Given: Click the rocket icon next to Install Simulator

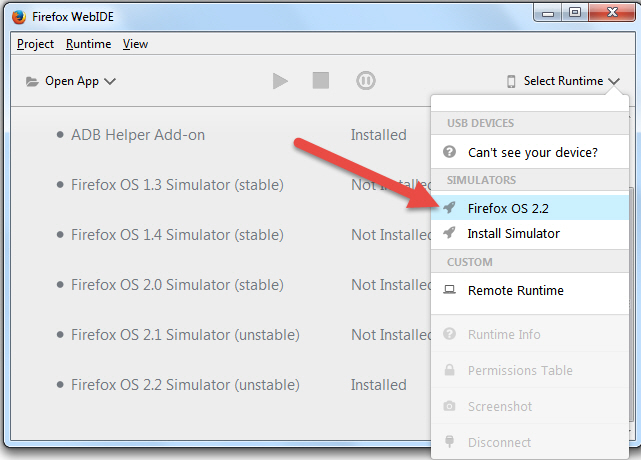Looking at the screenshot, I should point(449,233).
